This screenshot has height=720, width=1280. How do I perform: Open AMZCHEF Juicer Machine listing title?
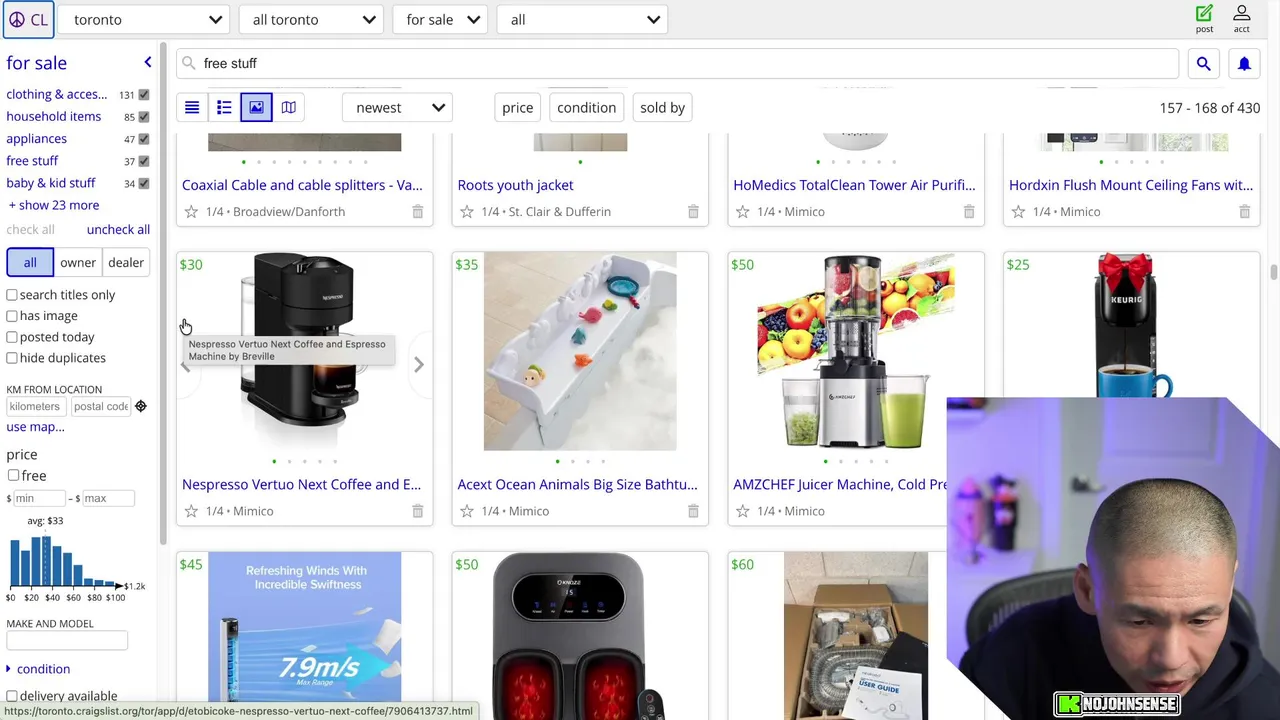coord(840,484)
